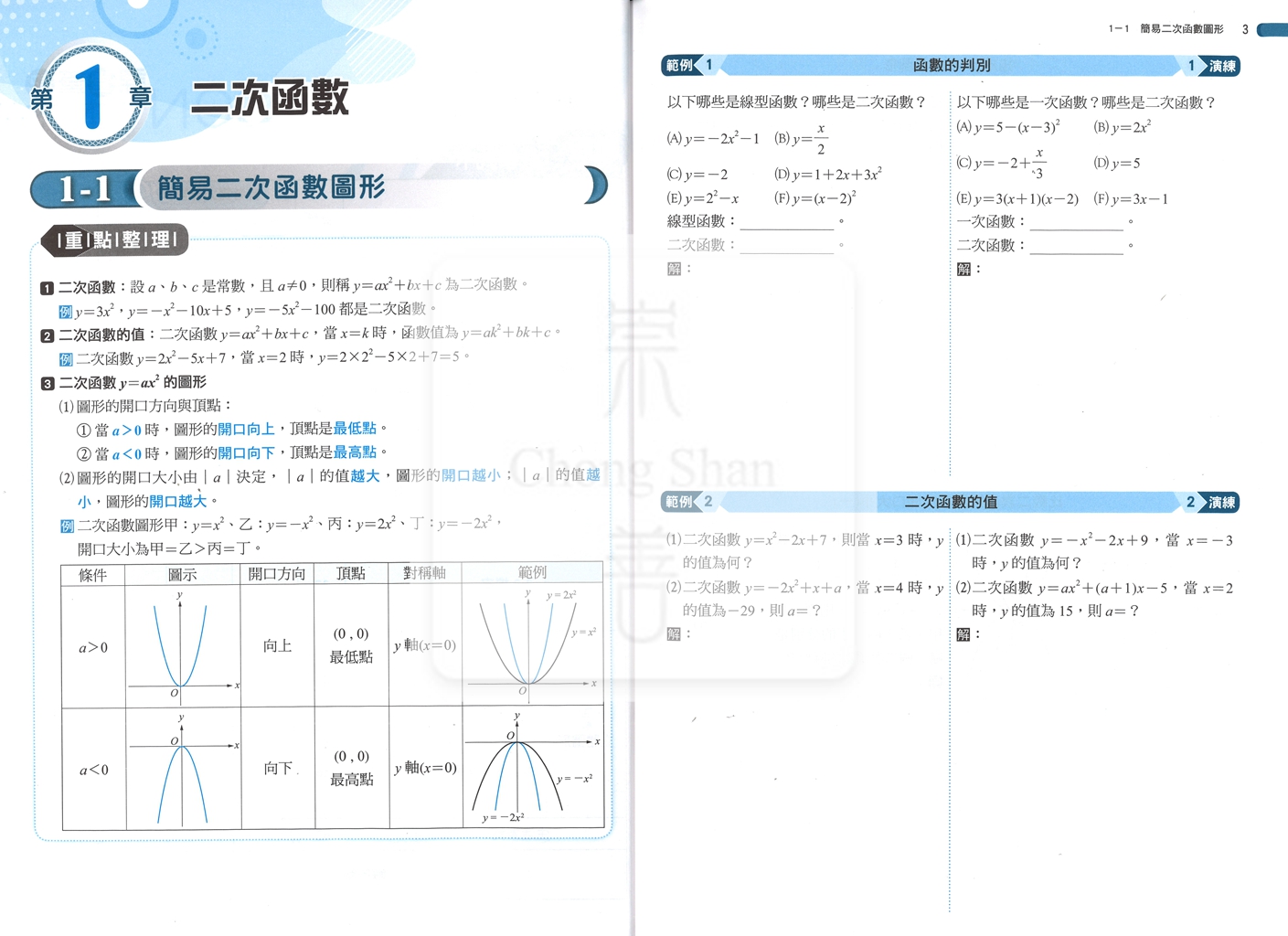The image size is (1288, 936).
Task: Click the 頂點 table header cell
Action: click(351, 574)
